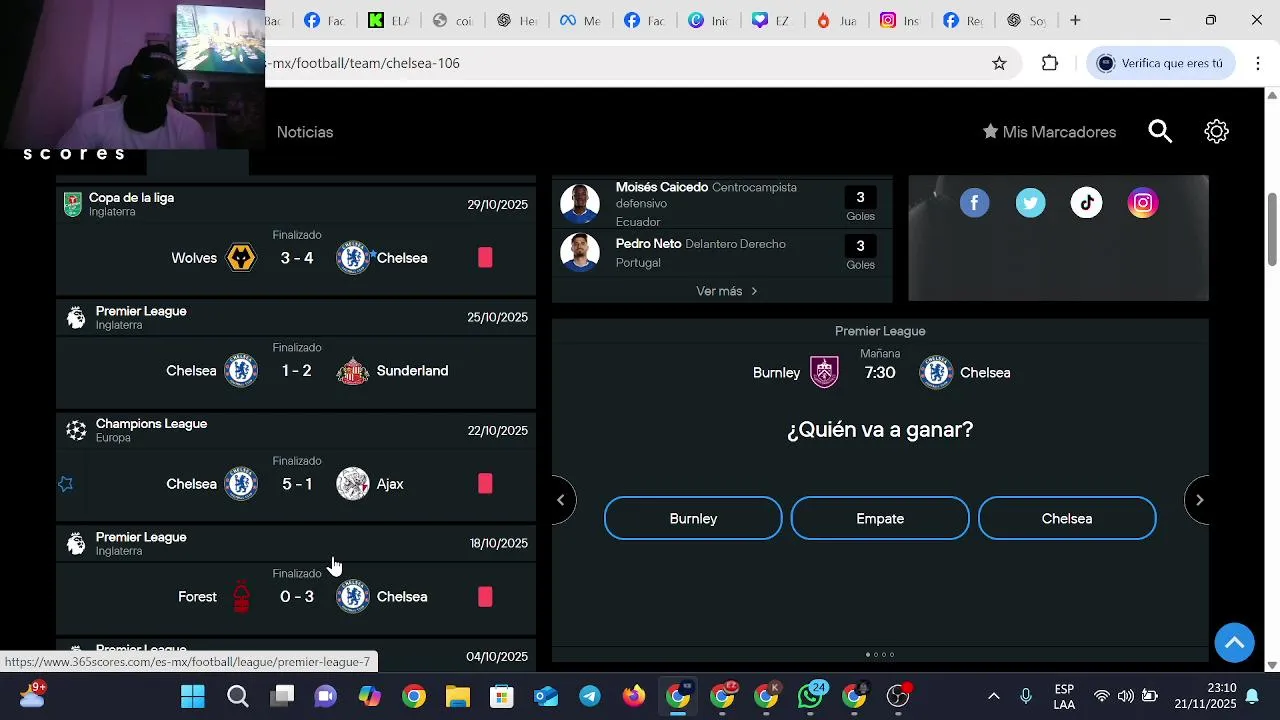
Task: Open Premier League link above Forest-Chelsea
Action: click(141, 537)
